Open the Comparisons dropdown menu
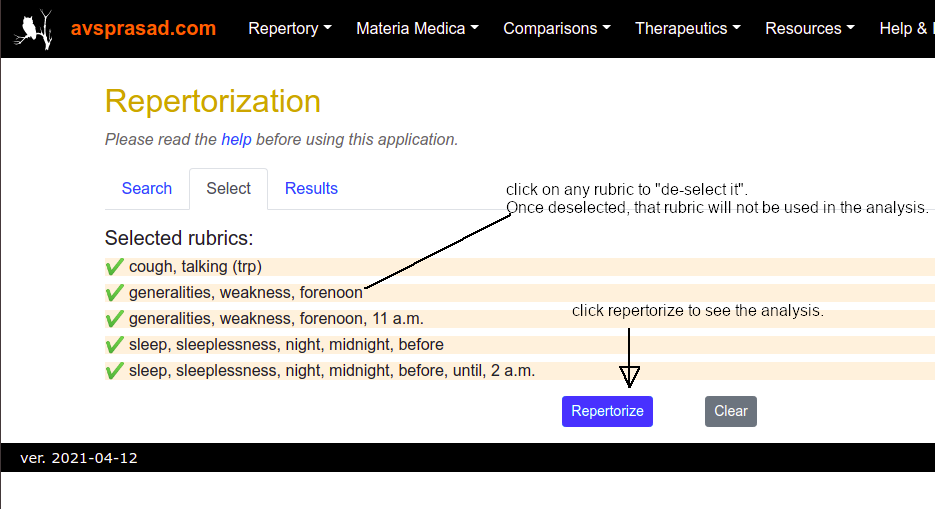Viewport: 935px width, 509px height. pyautogui.click(x=557, y=29)
